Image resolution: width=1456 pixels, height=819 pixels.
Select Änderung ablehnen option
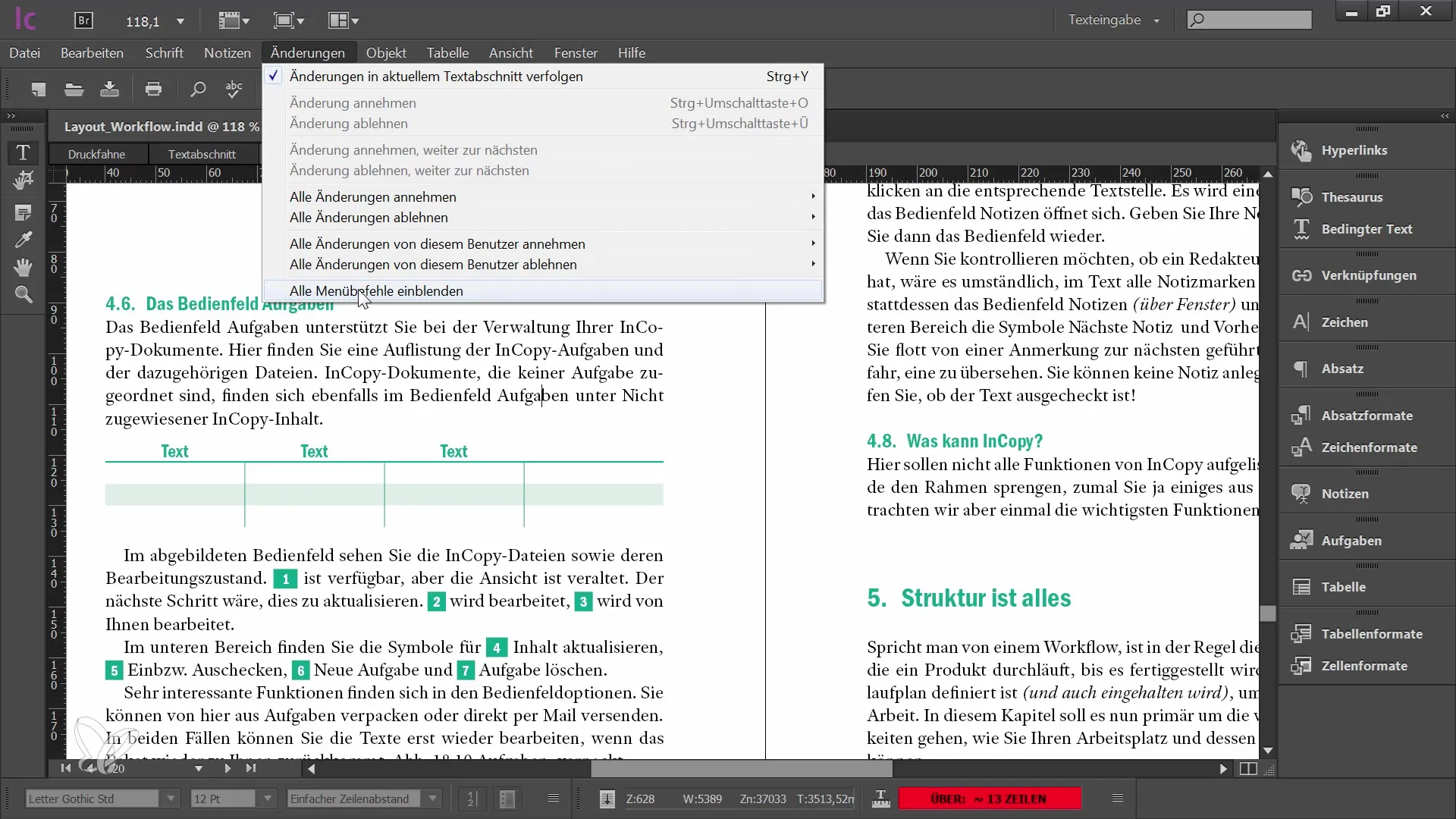(x=349, y=123)
